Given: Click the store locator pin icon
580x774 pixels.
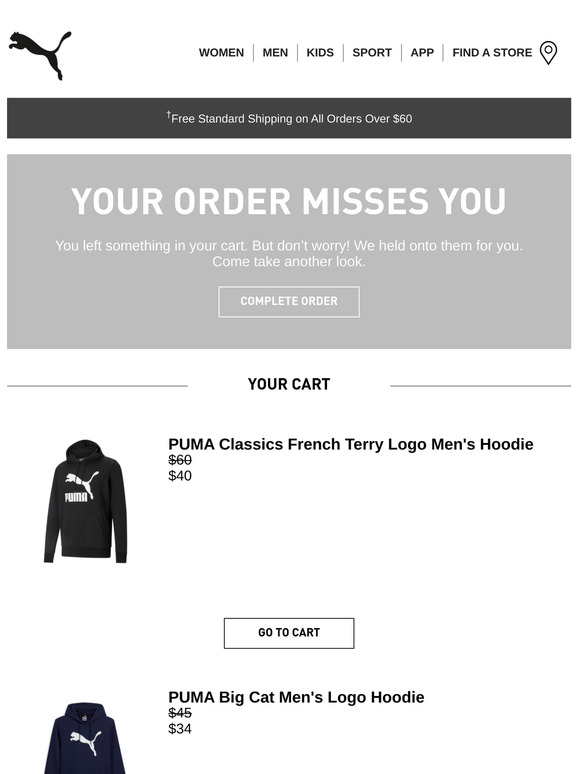Looking at the screenshot, I should point(548,53).
